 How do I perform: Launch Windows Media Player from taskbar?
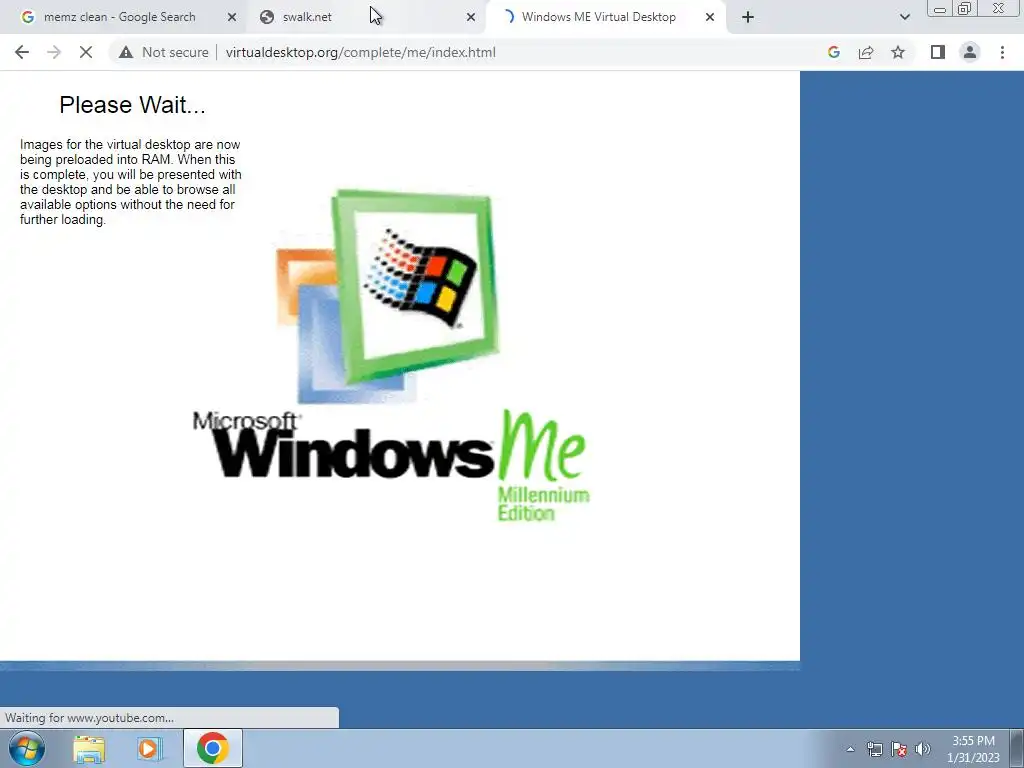(150, 749)
